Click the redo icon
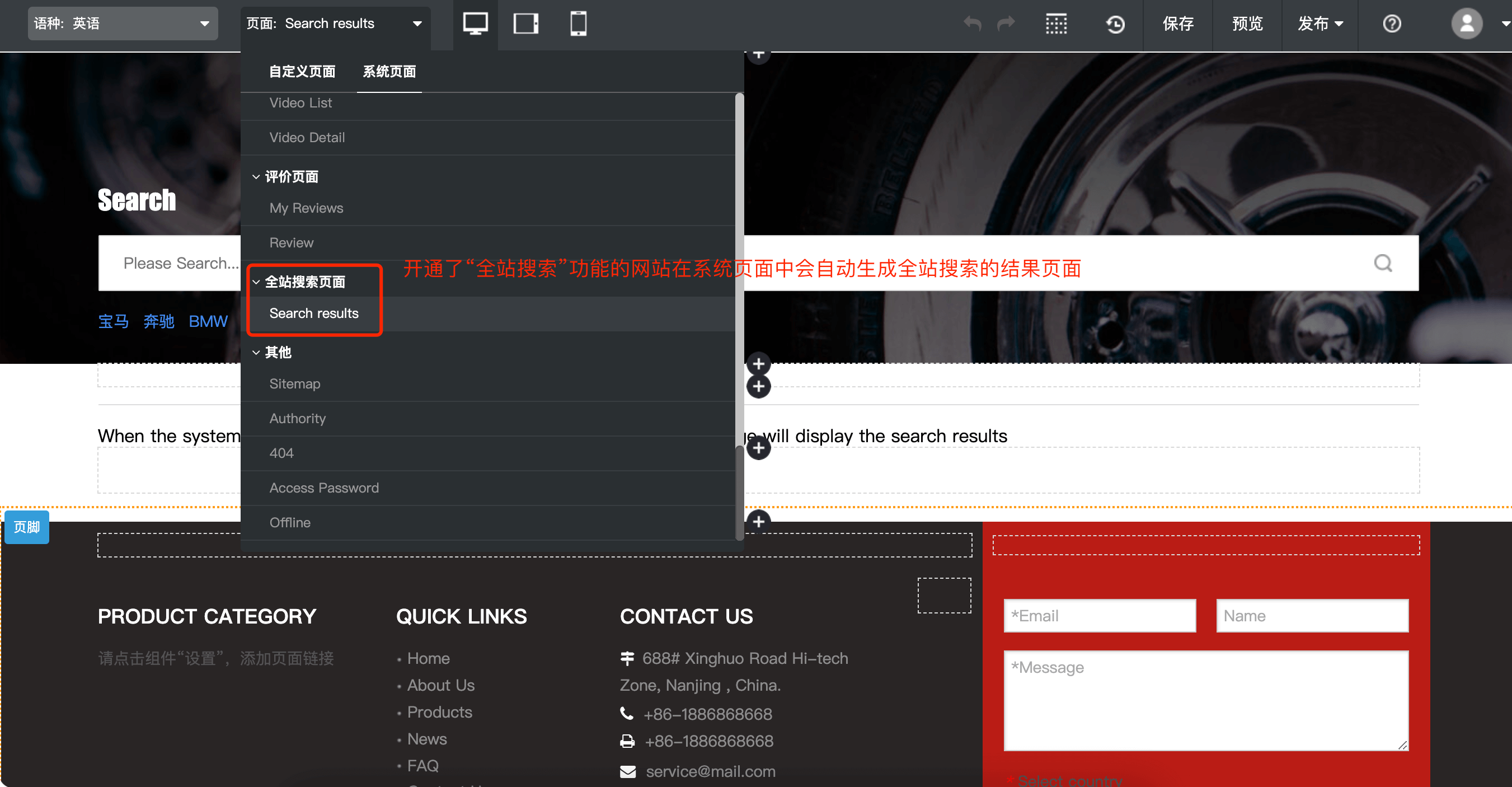1512x787 pixels. point(1006,24)
